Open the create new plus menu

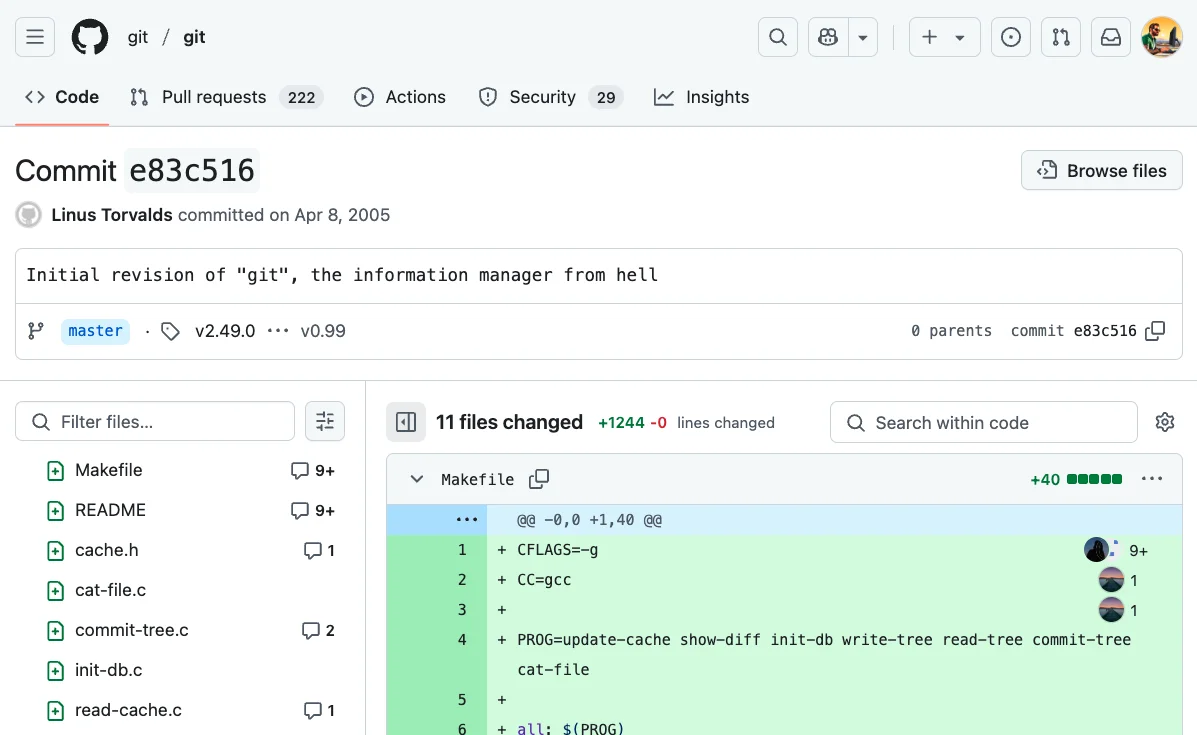pyautogui.click(x=944, y=37)
